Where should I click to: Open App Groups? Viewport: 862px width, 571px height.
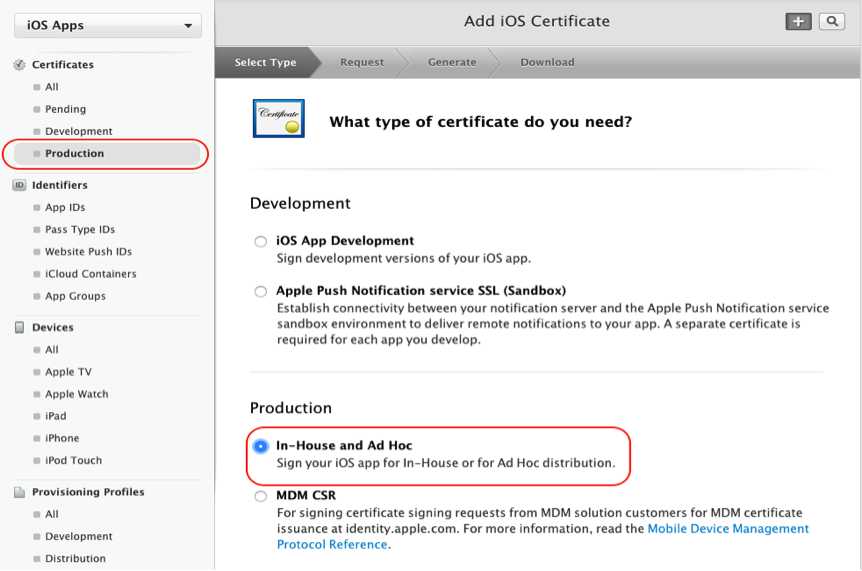point(75,296)
